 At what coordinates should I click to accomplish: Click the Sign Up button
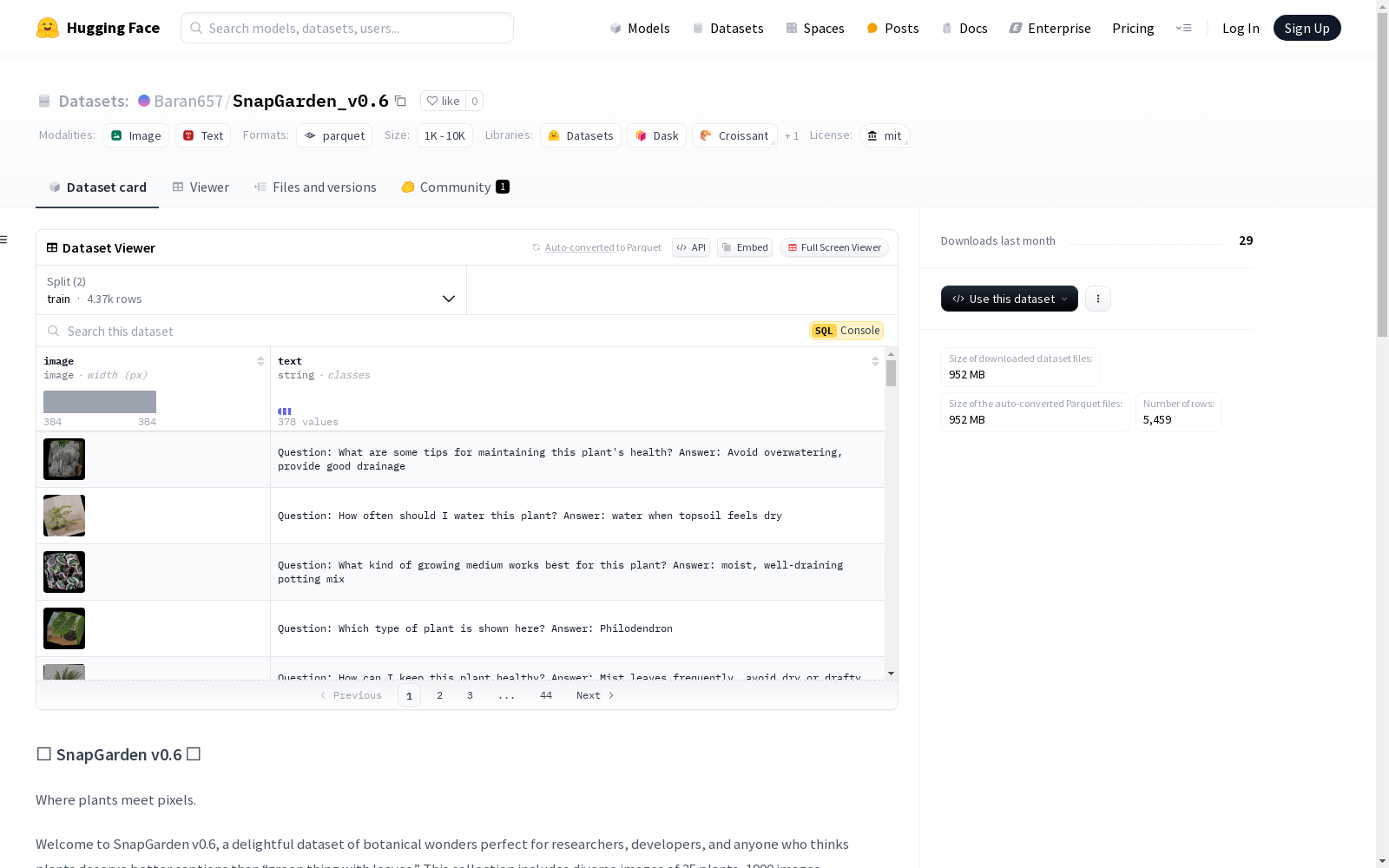(1307, 28)
